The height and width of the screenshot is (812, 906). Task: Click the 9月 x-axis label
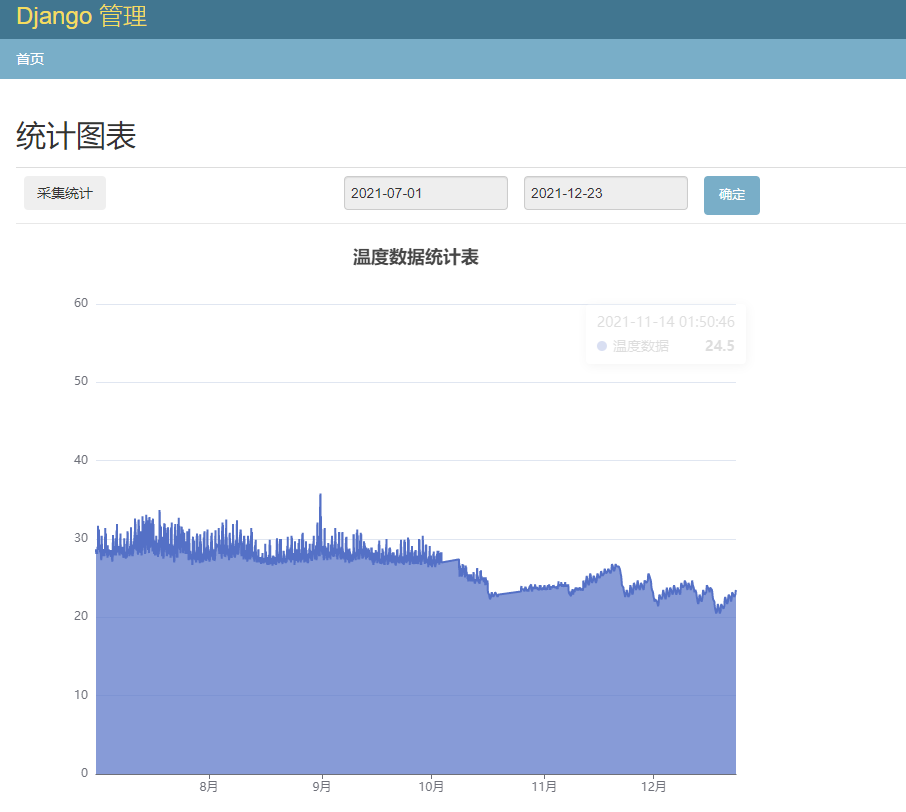[321, 787]
